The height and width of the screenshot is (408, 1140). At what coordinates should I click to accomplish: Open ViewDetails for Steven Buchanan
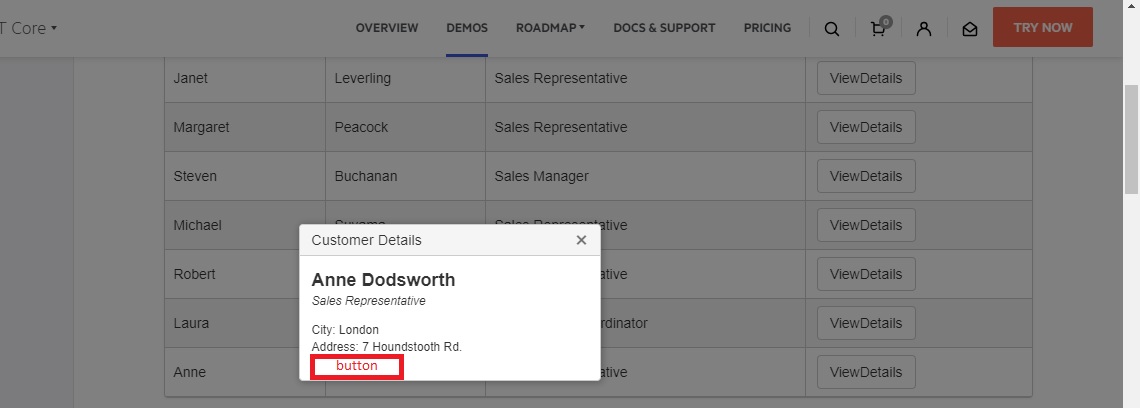tap(866, 176)
